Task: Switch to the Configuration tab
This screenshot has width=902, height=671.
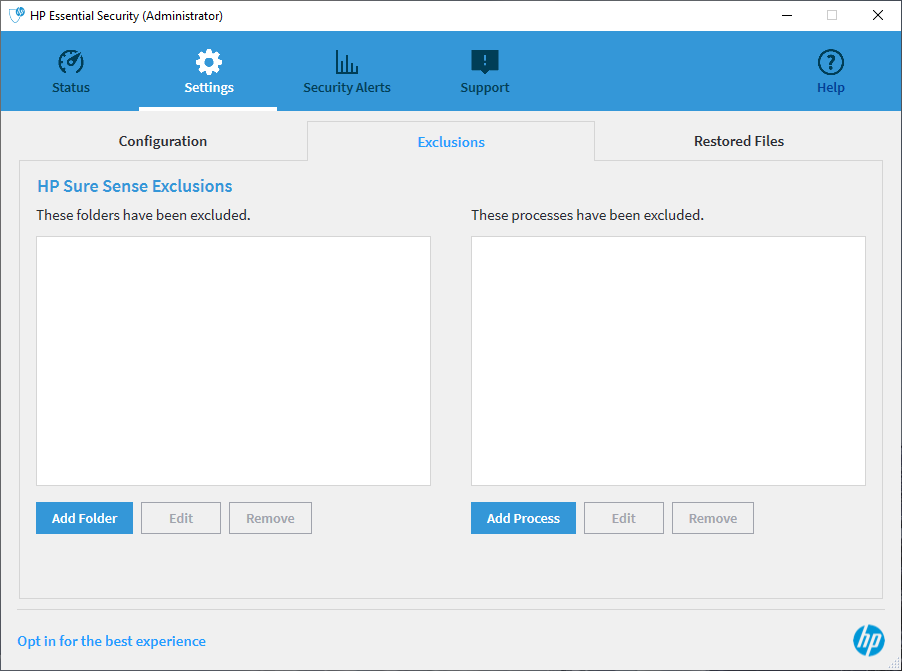Action: pos(163,141)
